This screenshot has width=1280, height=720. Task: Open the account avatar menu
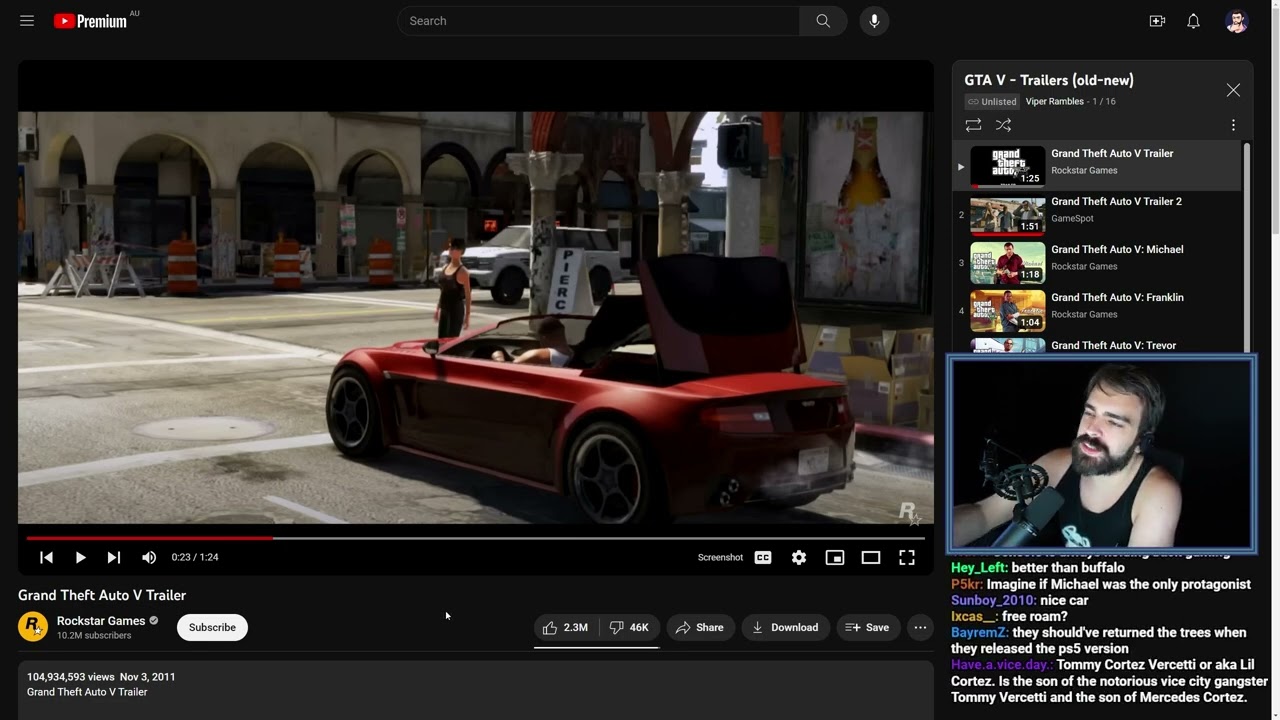[x=1237, y=21]
